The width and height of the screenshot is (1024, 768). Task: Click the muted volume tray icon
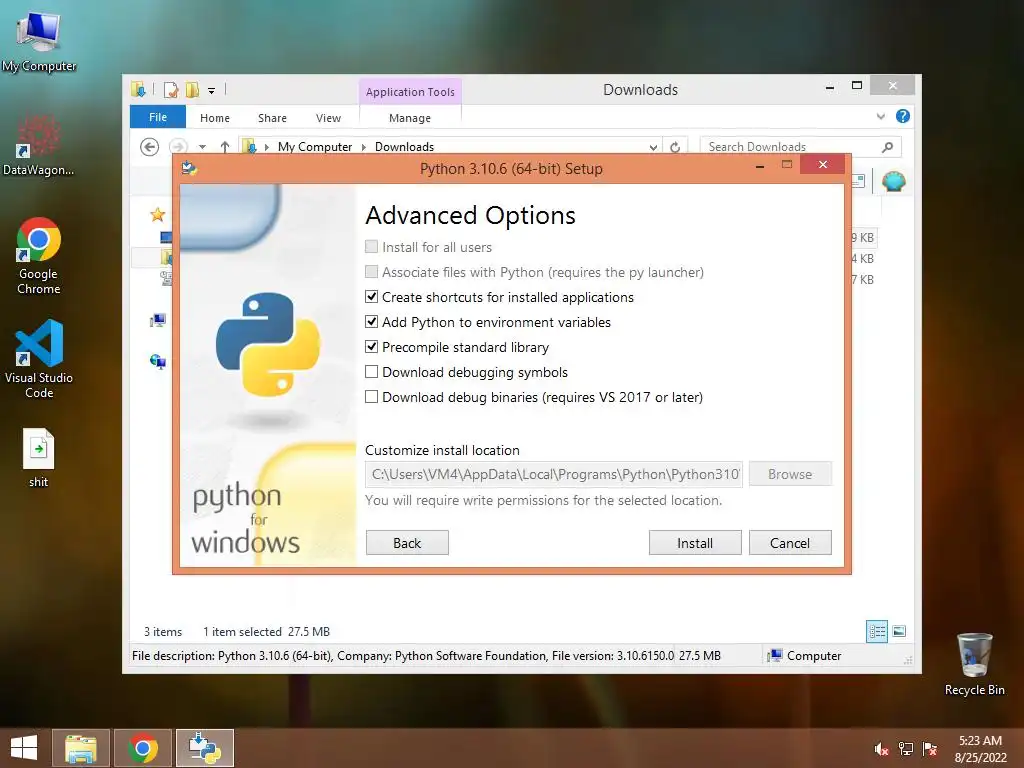pos(881,749)
